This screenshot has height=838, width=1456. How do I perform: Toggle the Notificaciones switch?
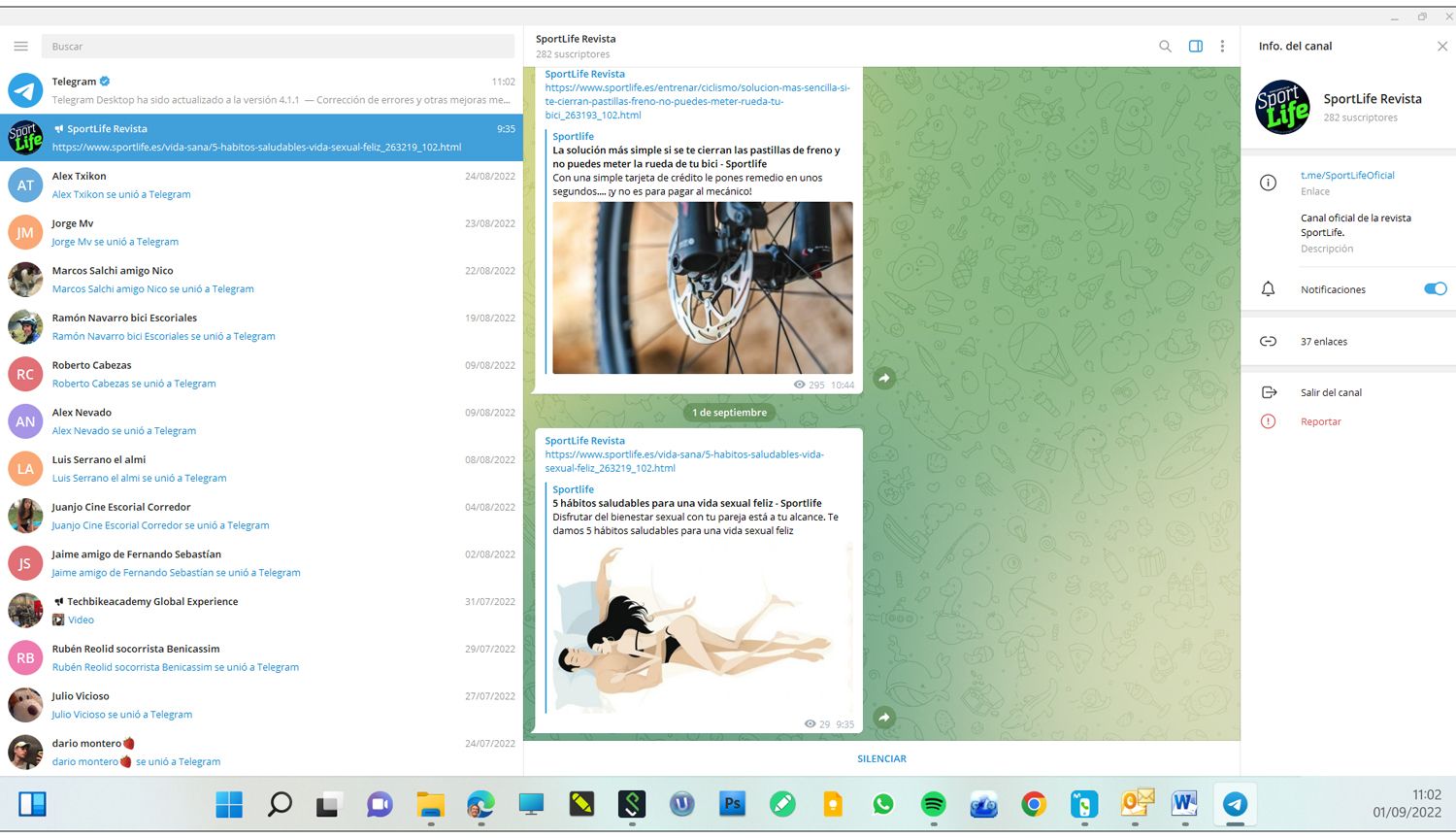pos(1435,288)
